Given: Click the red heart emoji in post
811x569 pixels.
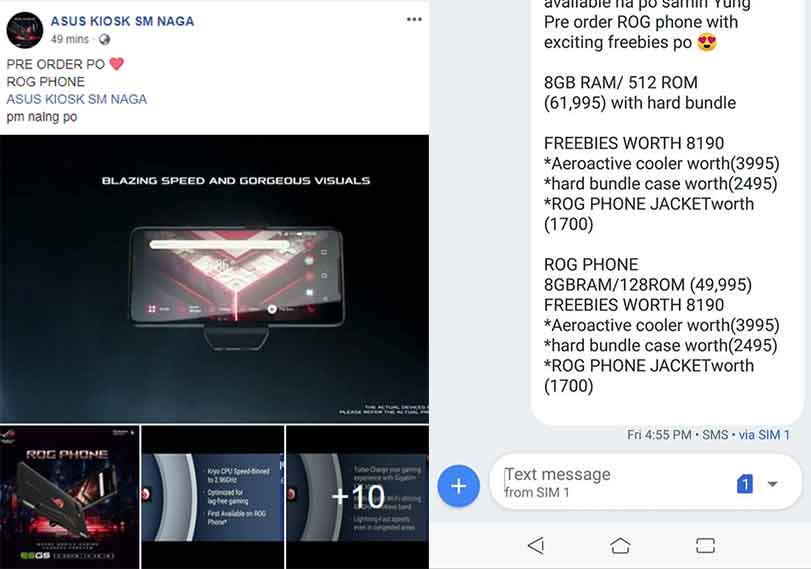Looking at the screenshot, I should [x=117, y=64].
